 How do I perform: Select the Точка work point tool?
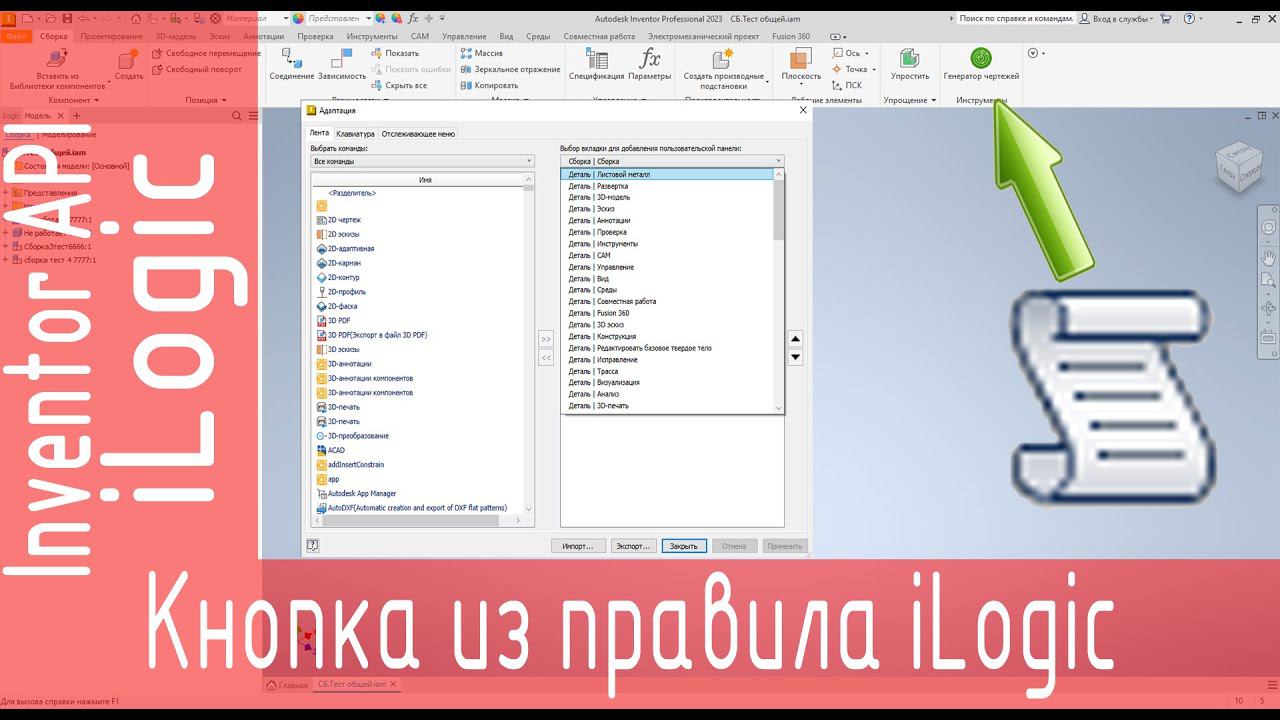tap(853, 69)
